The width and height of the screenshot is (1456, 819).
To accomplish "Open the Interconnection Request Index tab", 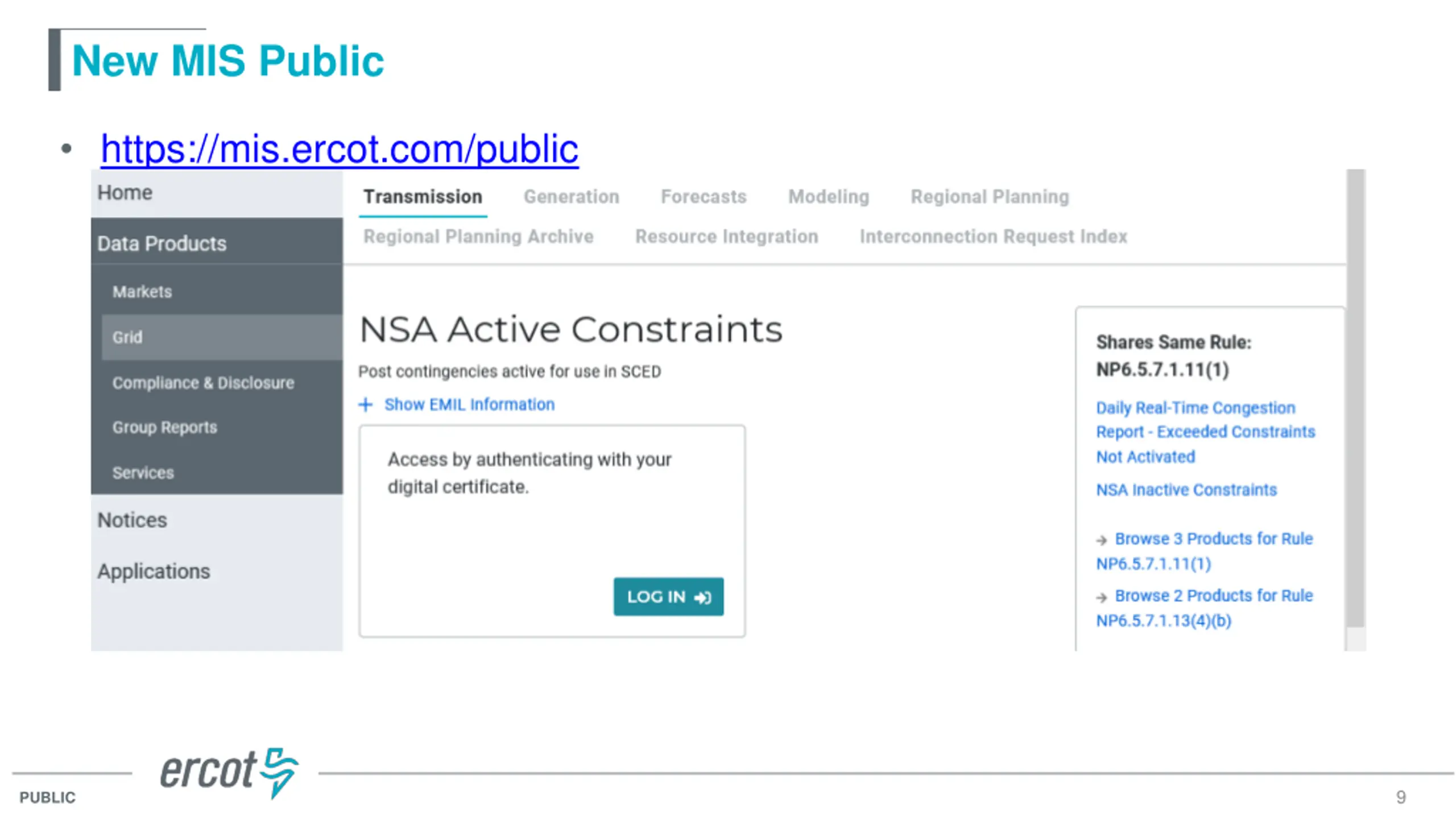I will pyautogui.click(x=993, y=236).
